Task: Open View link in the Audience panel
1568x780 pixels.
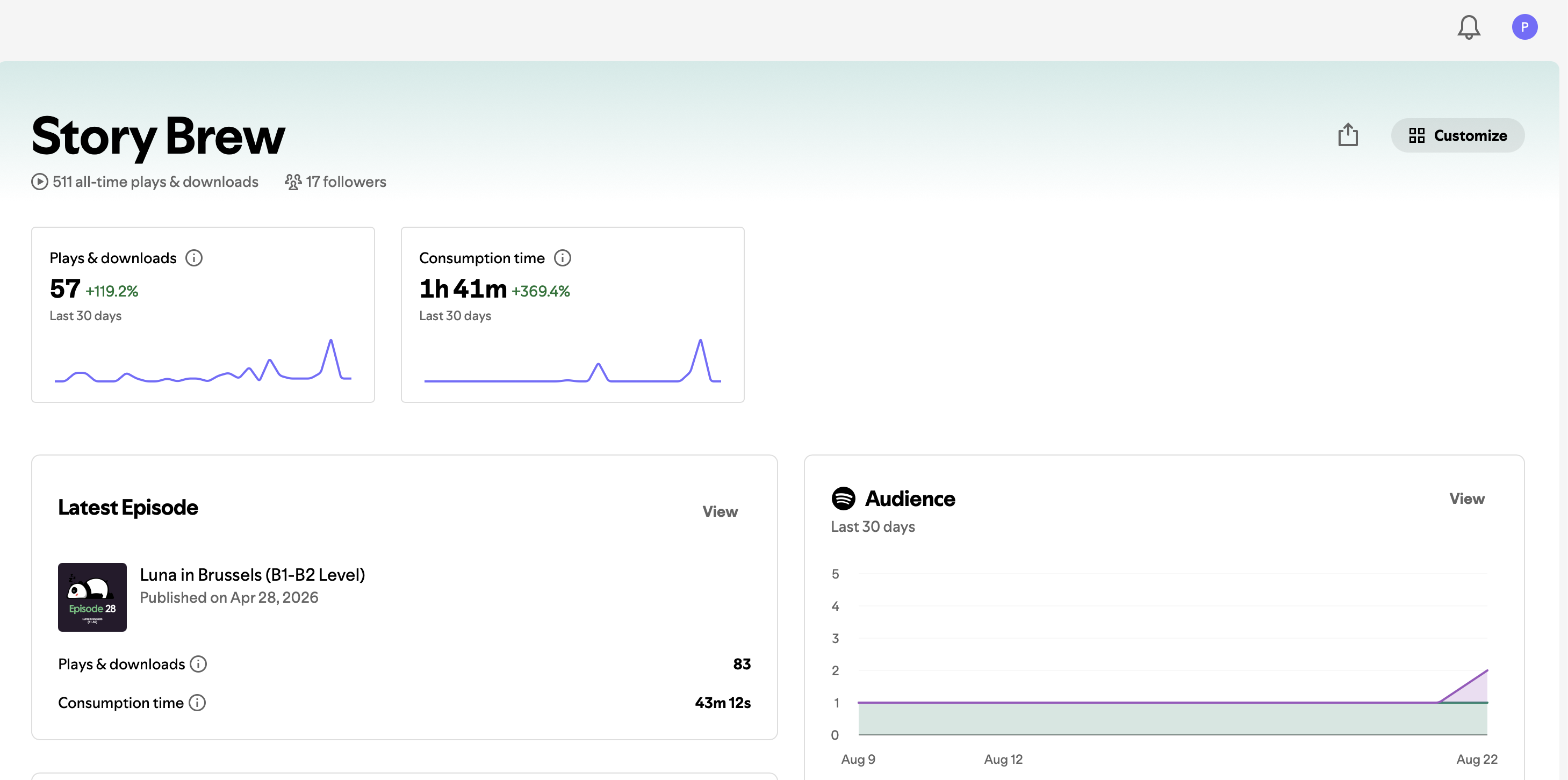Action: tap(1466, 499)
